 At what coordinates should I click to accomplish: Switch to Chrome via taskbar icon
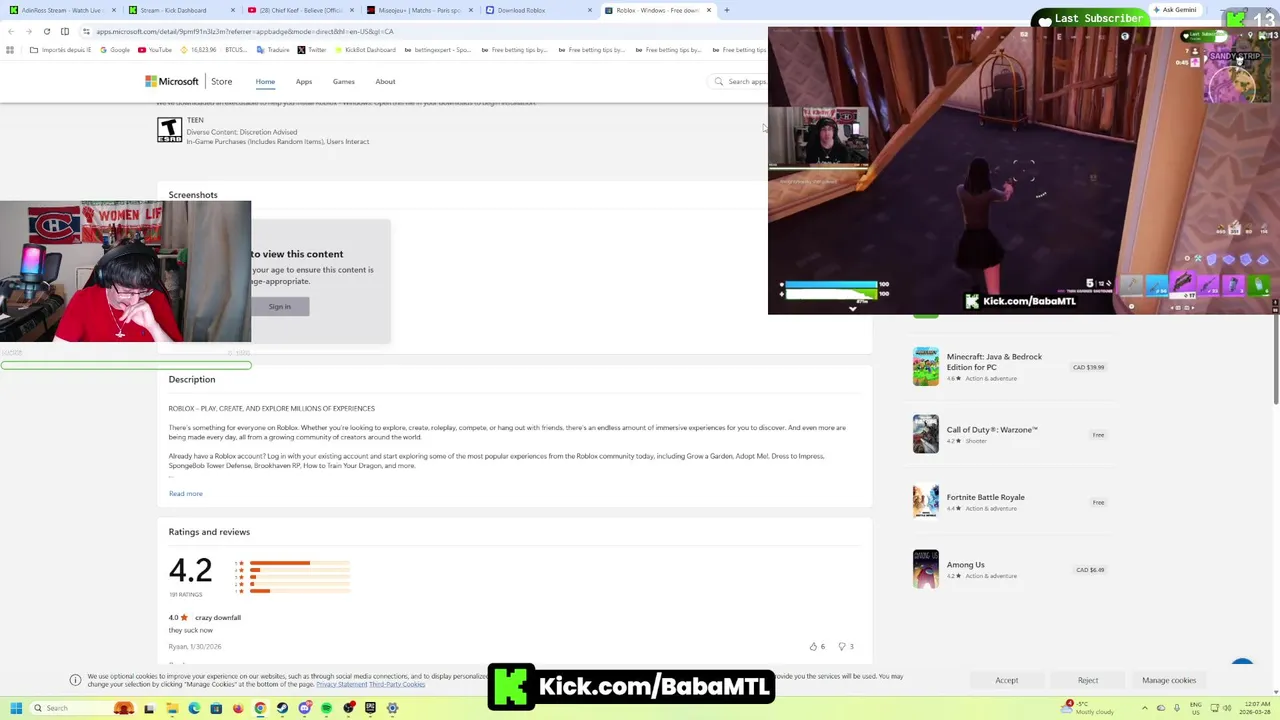tap(260, 708)
